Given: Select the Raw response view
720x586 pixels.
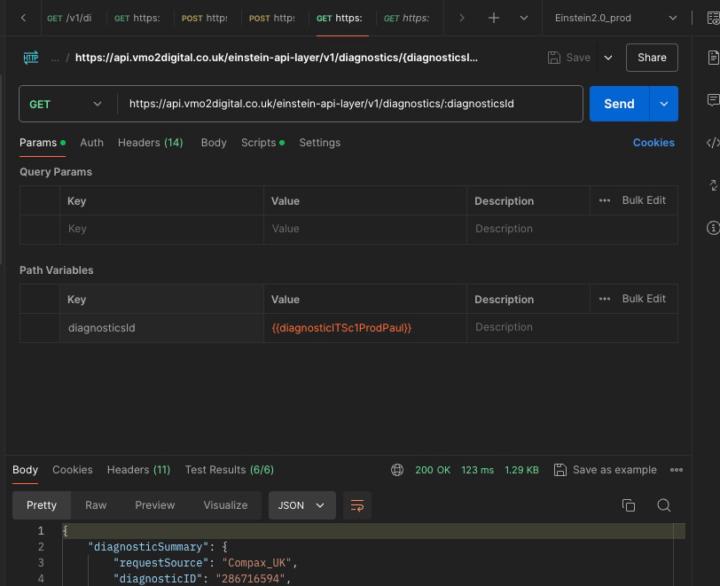Looking at the screenshot, I should (96, 505).
